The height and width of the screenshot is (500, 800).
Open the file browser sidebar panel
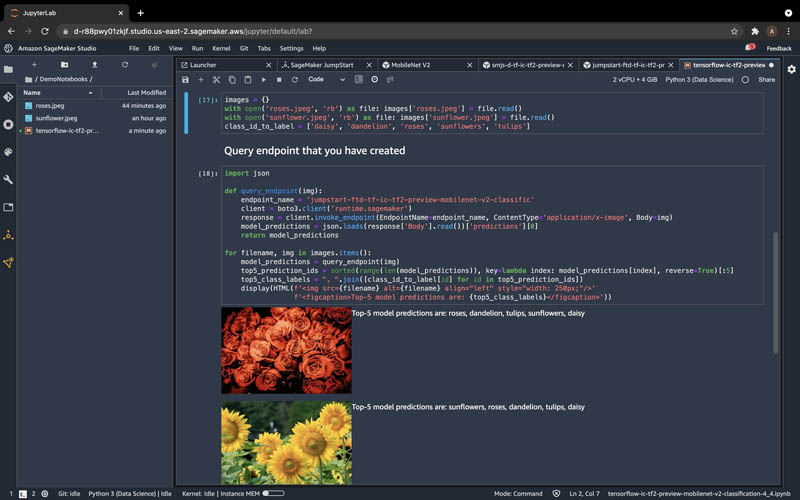point(8,69)
